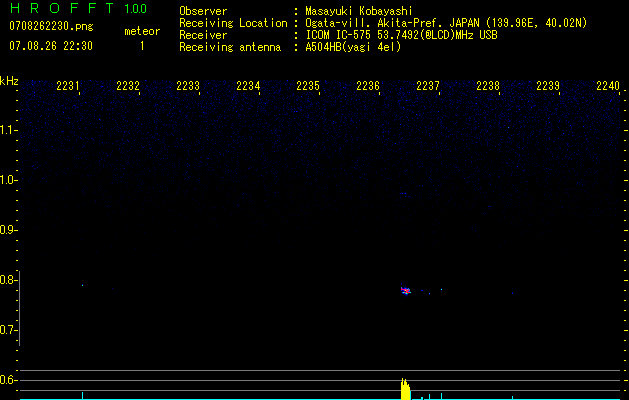Screen dimensions: 629x400
Task: Click the 2233 time axis marker
Action: click(188, 86)
